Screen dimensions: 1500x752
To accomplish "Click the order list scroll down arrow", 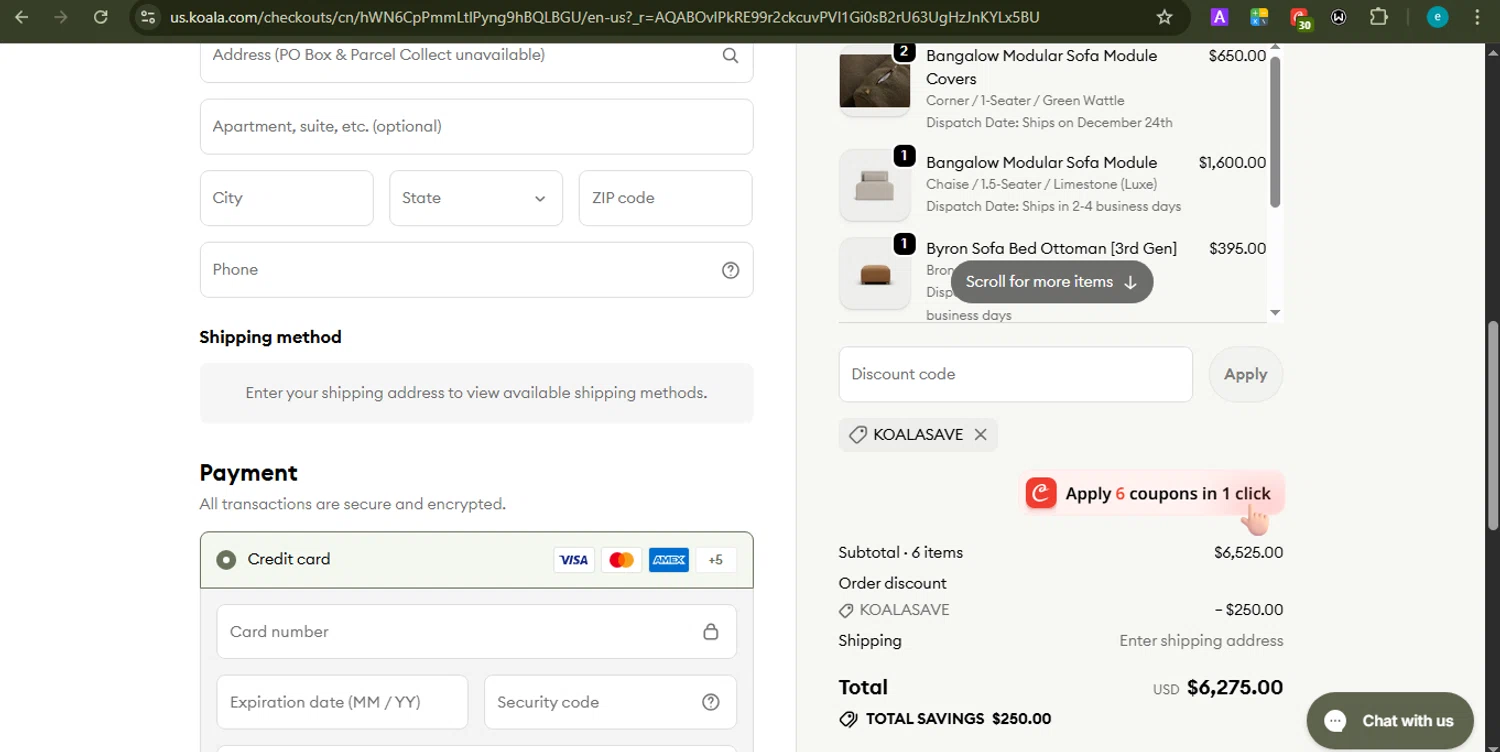I will point(1275,313).
